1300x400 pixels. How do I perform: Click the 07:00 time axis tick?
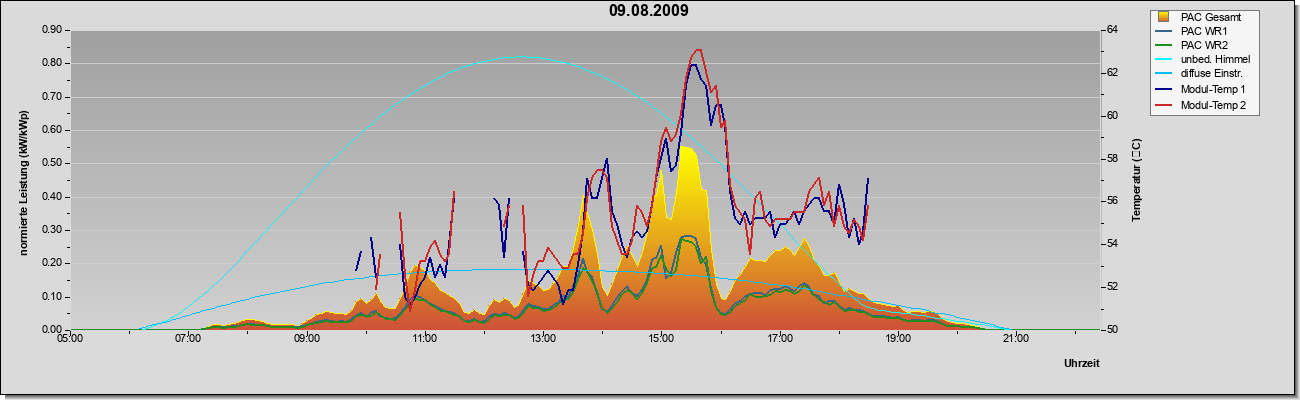coord(188,339)
